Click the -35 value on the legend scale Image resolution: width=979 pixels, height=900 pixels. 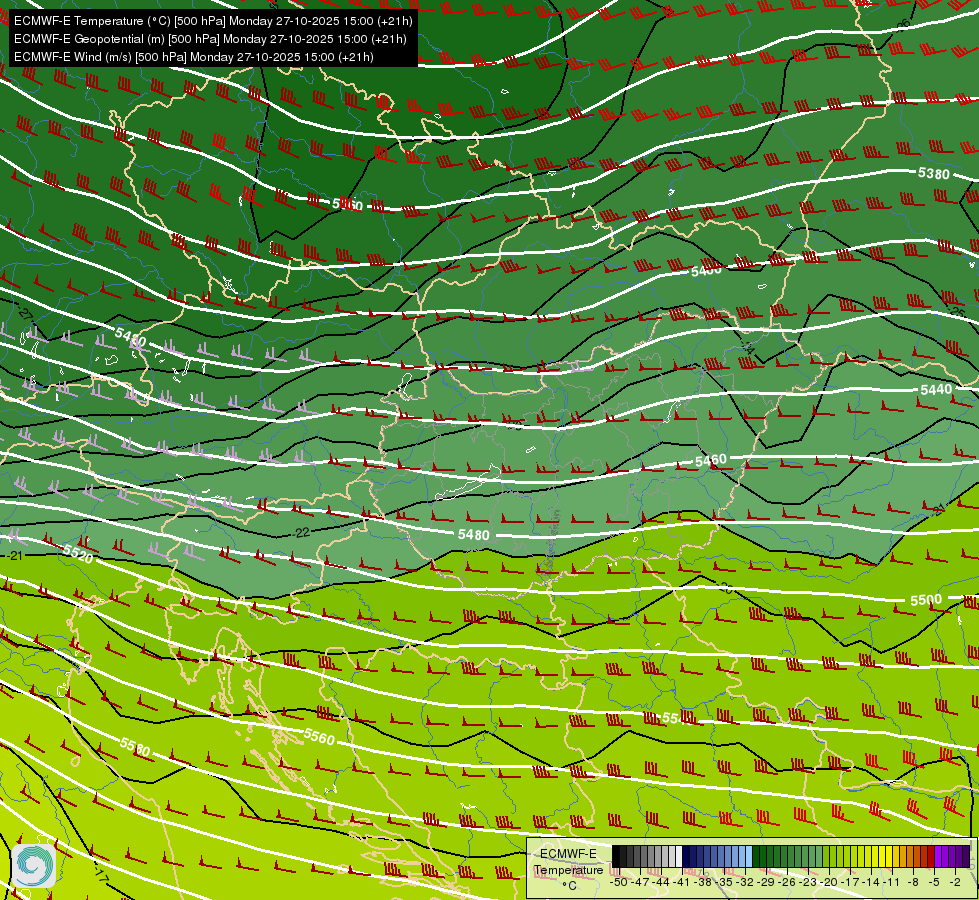(x=724, y=882)
